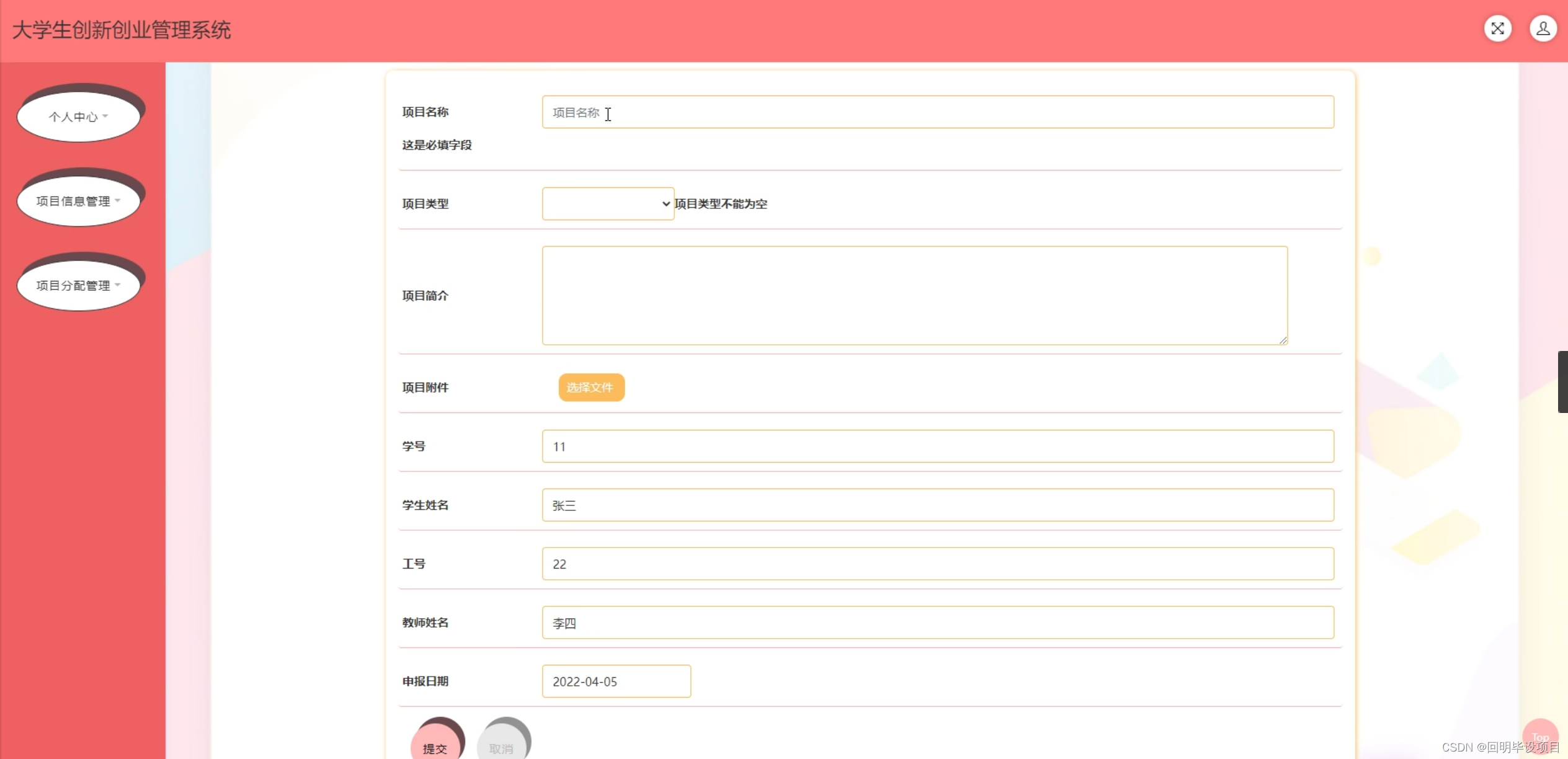Open the user profile icon
This screenshot has height=759, width=1568.
[1543, 29]
